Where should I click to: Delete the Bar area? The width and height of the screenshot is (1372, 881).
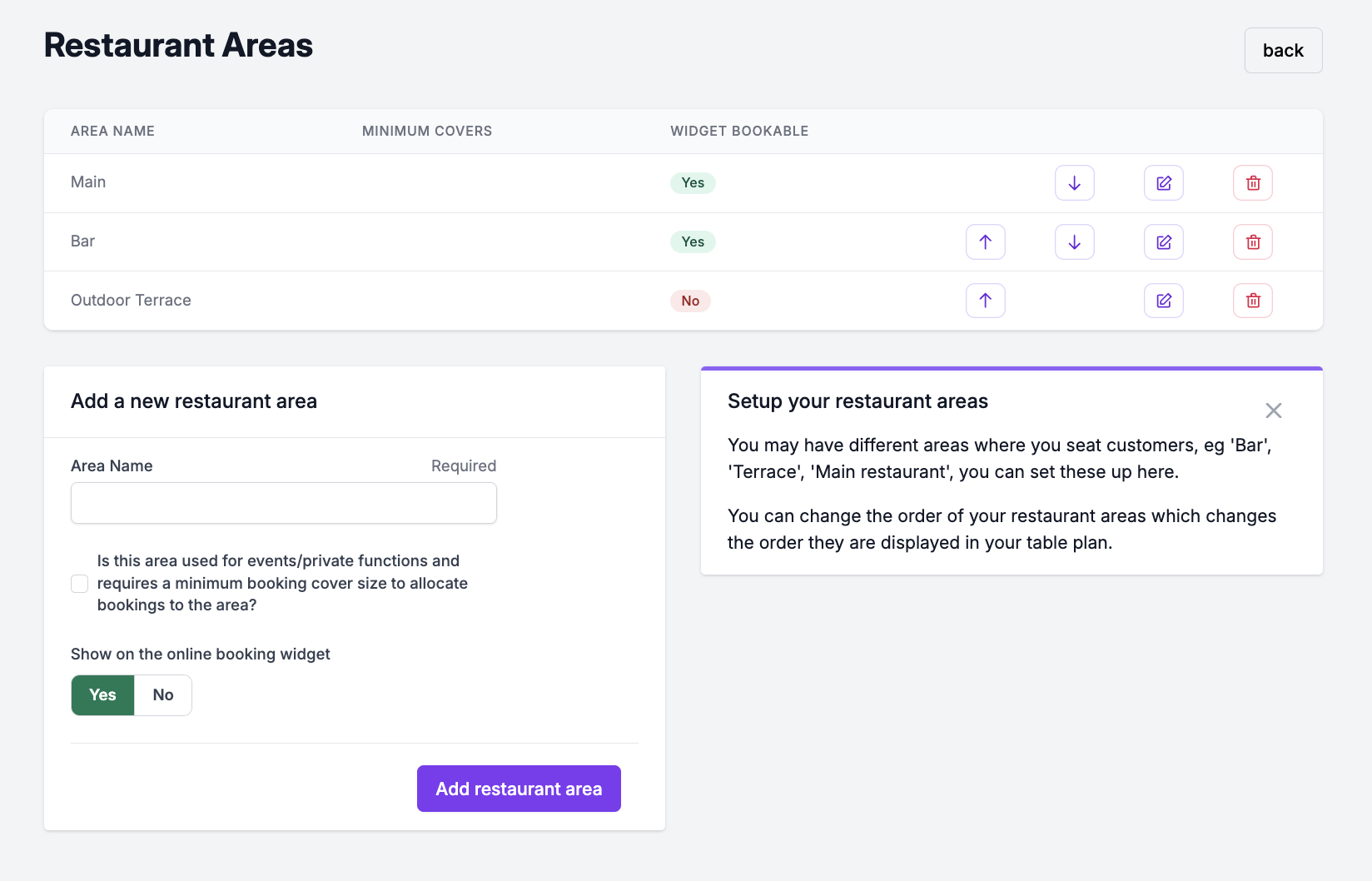click(x=1252, y=242)
